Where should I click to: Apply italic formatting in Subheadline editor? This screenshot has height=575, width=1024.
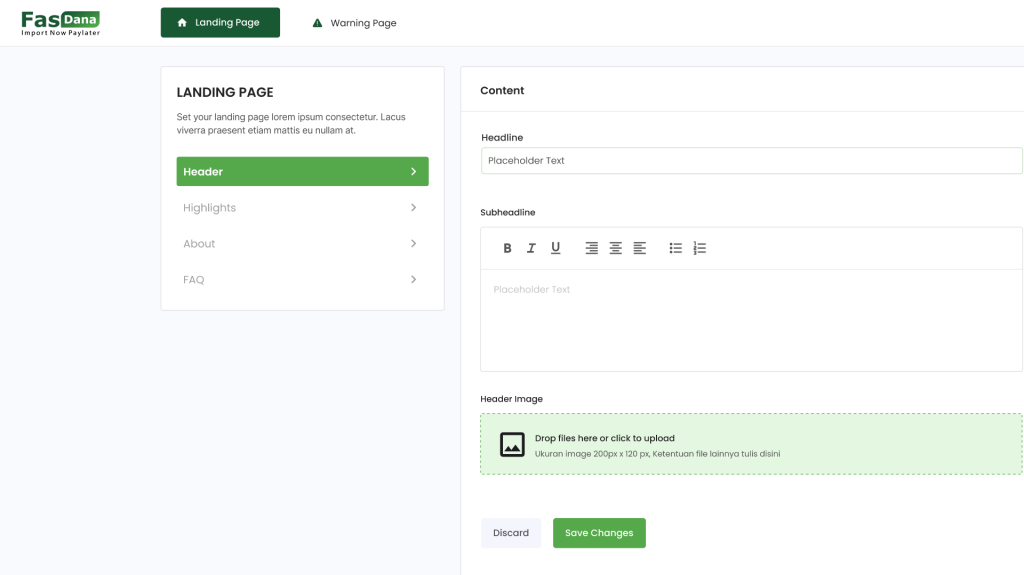point(531,248)
